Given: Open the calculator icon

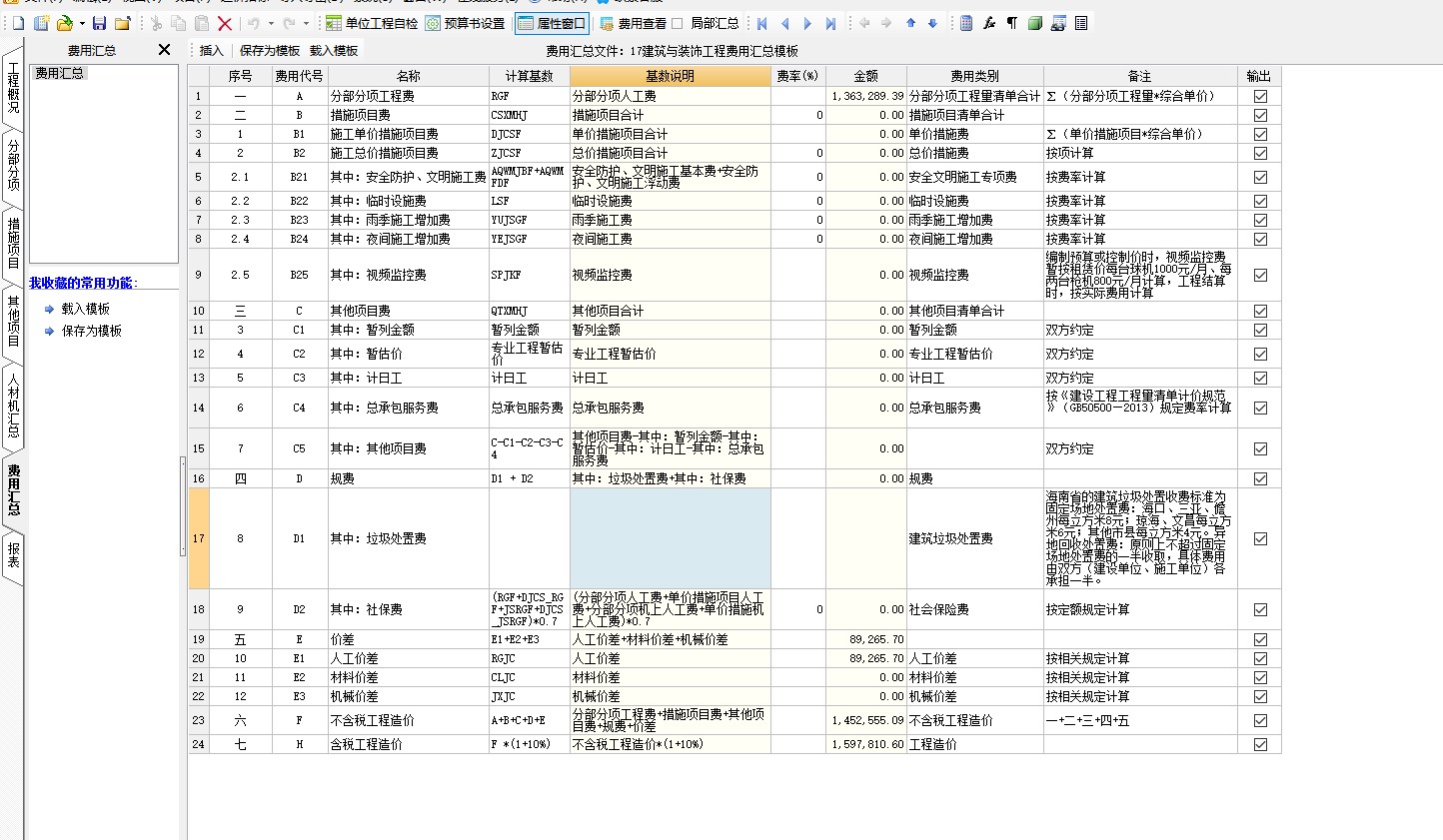Looking at the screenshot, I should [966, 23].
